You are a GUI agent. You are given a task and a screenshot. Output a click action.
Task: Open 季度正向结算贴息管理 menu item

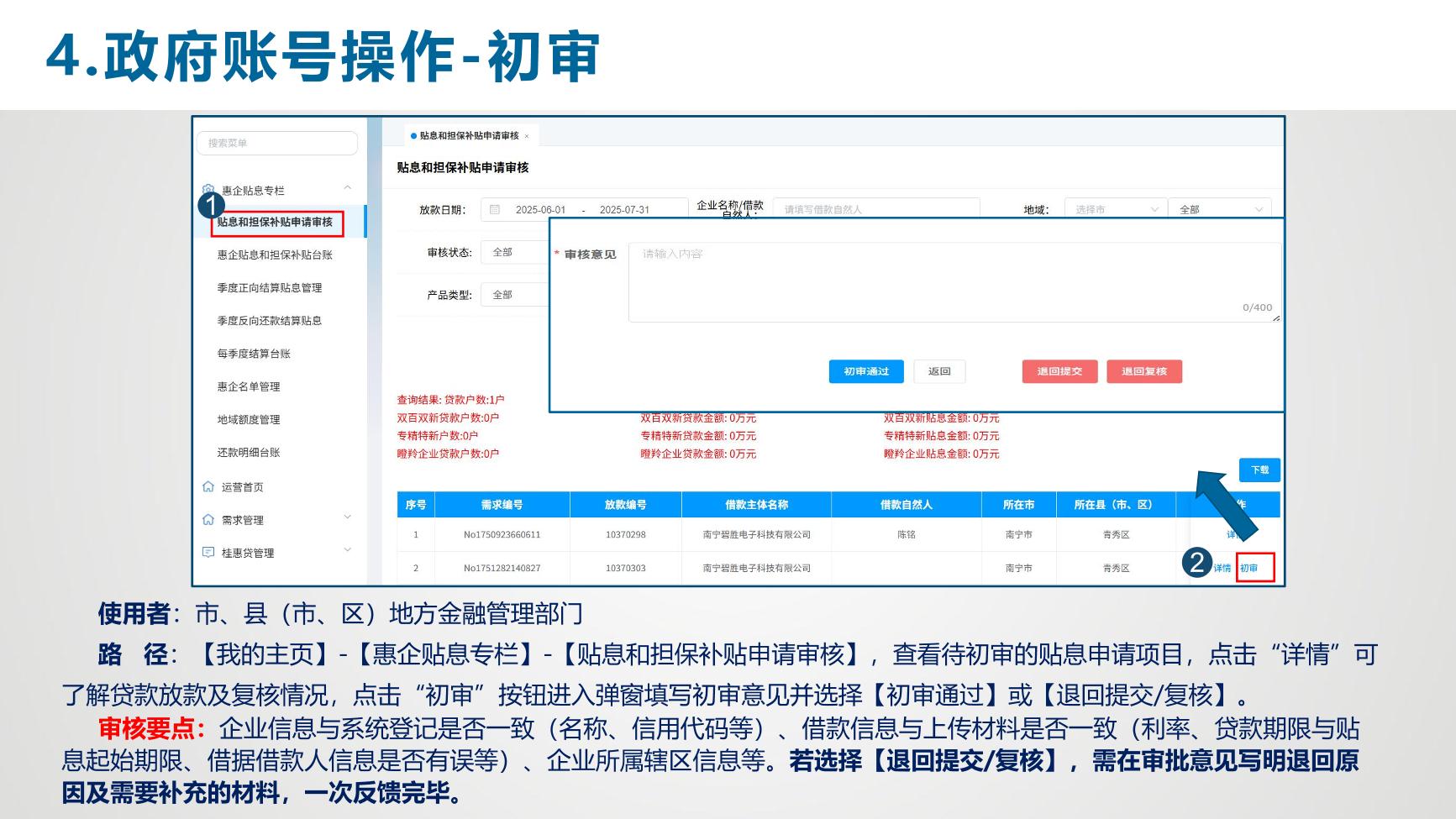coord(270,288)
